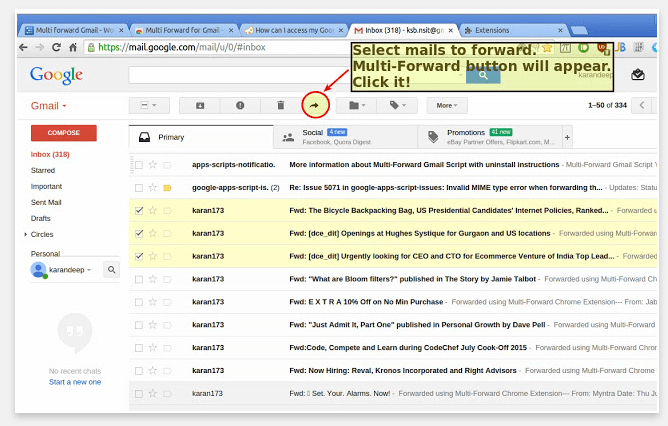Click the COMPOSE button
Image resolution: width=668 pixels, height=426 pixels.
click(64, 133)
